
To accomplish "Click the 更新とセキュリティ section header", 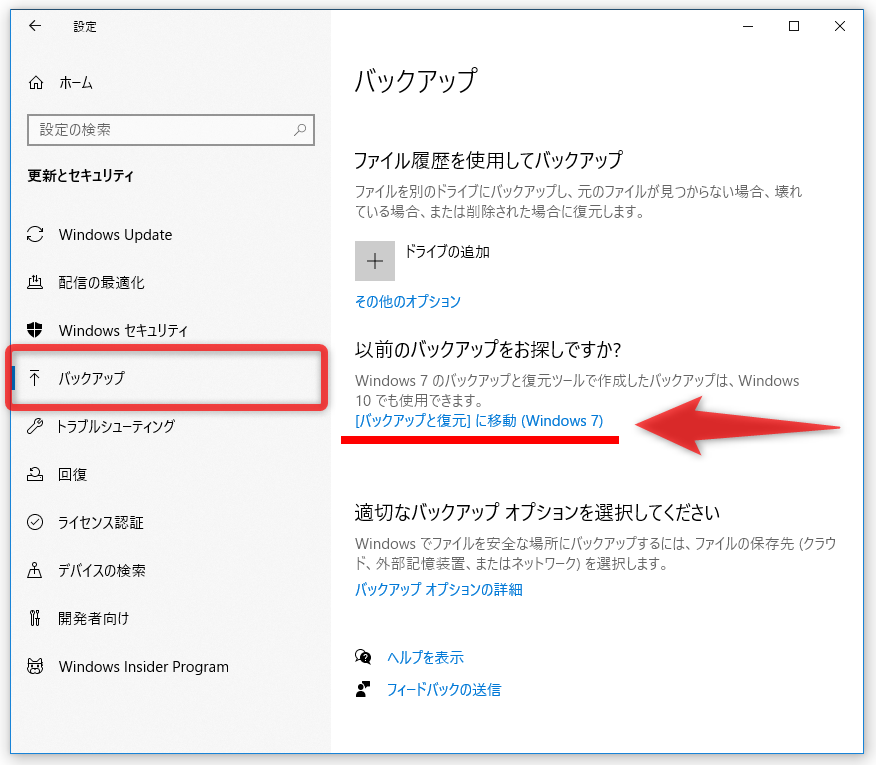I will click(x=80, y=175).
